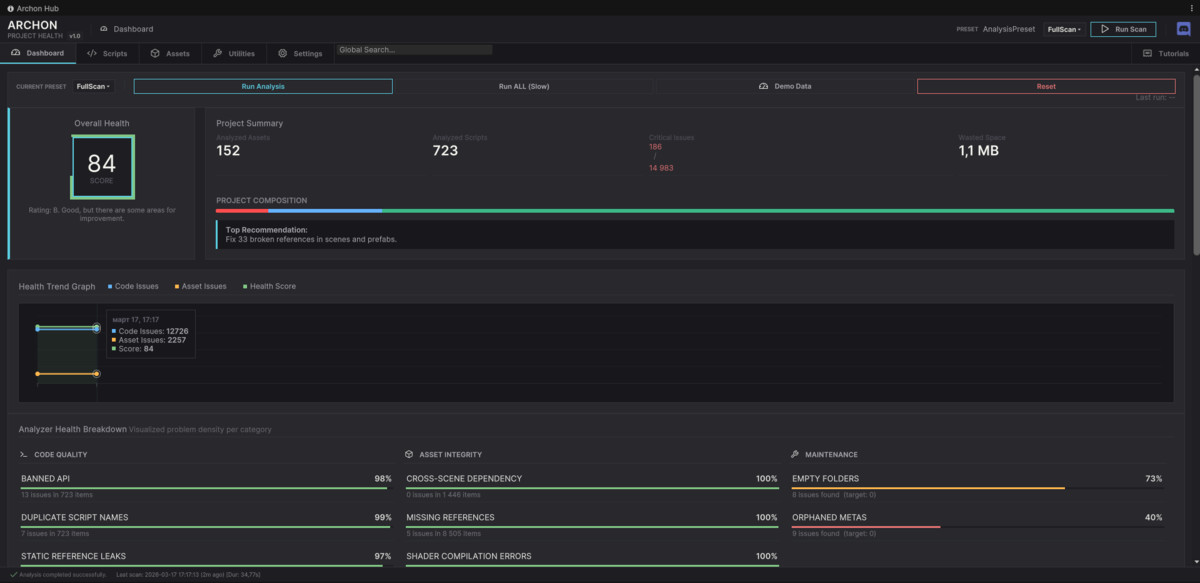Click the 'Rating: B. Good' description text

coord(102,213)
